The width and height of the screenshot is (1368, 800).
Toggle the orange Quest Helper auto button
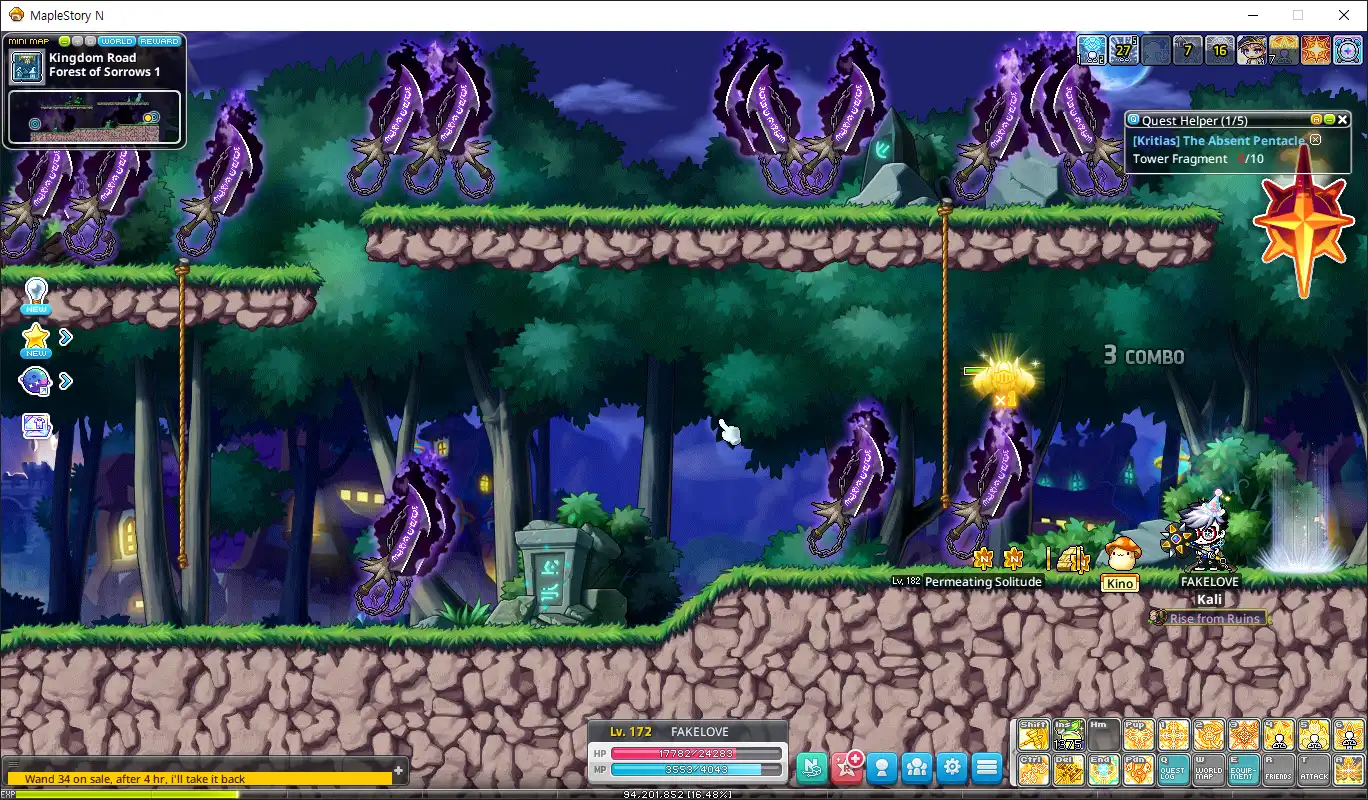(1316, 119)
